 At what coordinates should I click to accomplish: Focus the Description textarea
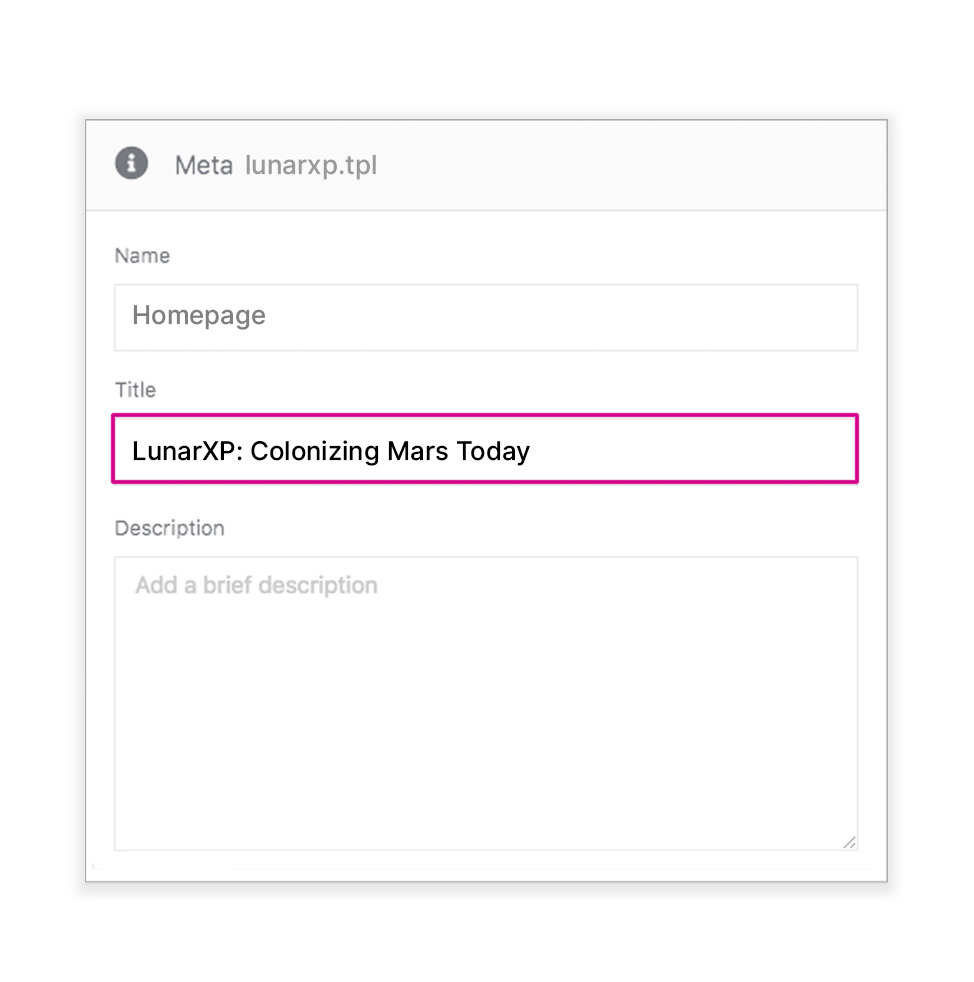click(486, 703)
